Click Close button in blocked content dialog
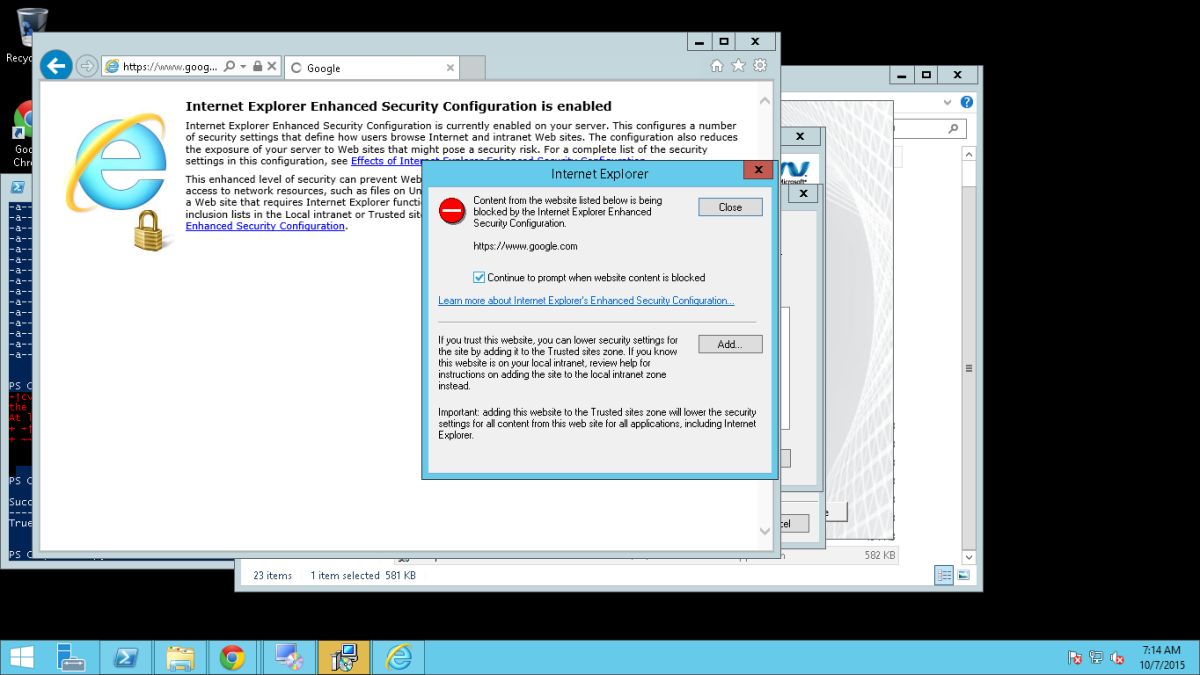1200x675 pixels. (730, 207)
